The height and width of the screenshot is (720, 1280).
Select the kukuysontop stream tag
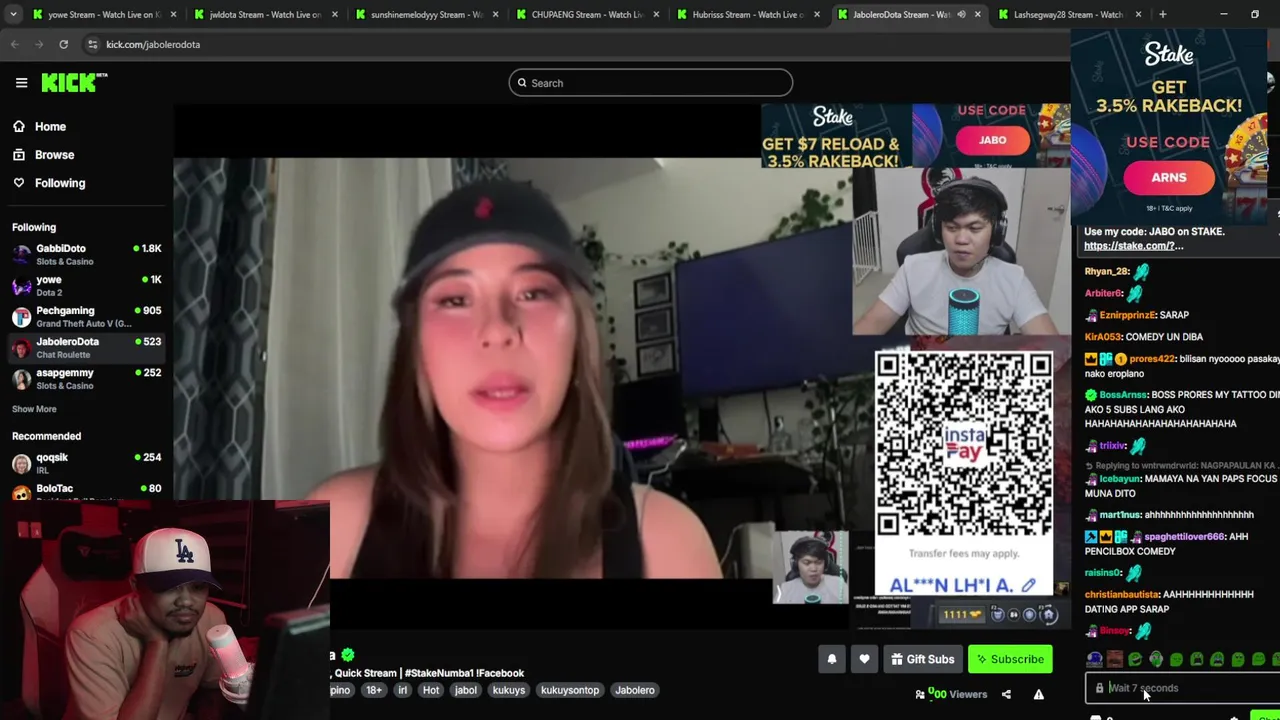pos(570,690)
